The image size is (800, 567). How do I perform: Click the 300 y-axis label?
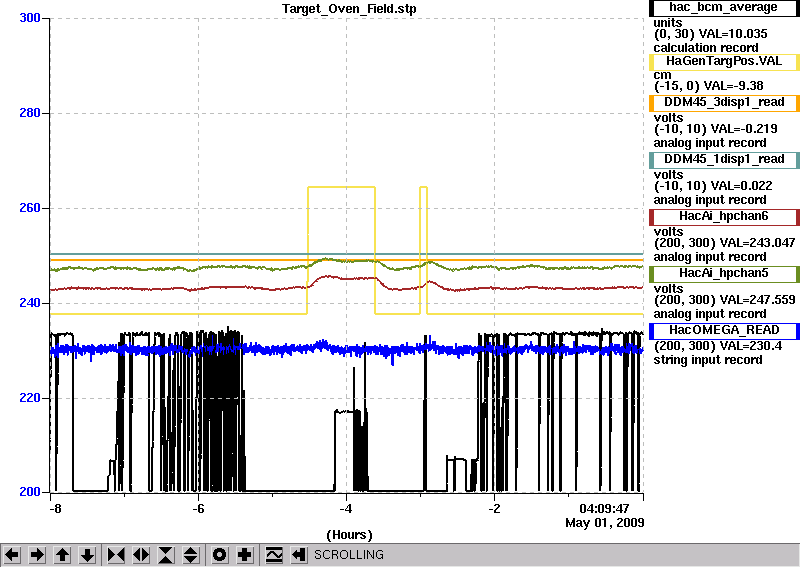pos(30,18)
